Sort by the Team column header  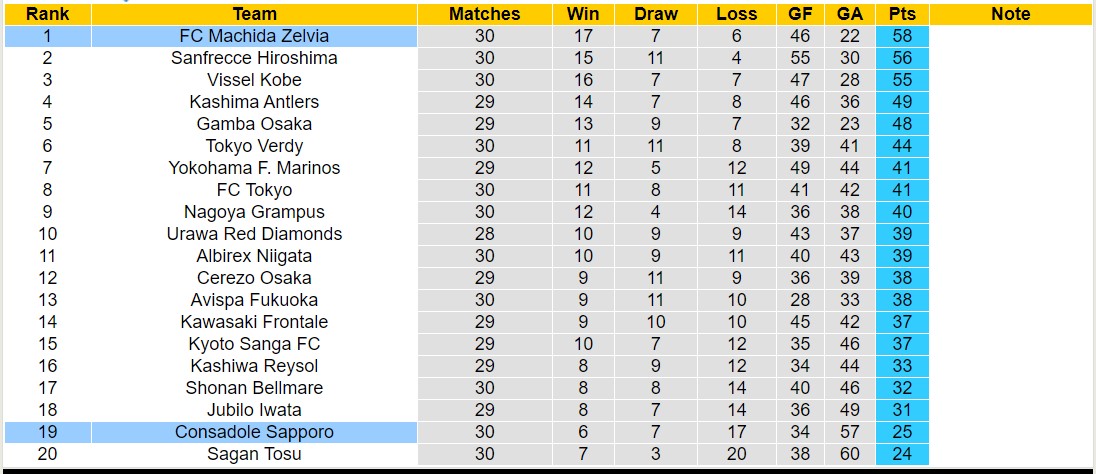point(254,14)
